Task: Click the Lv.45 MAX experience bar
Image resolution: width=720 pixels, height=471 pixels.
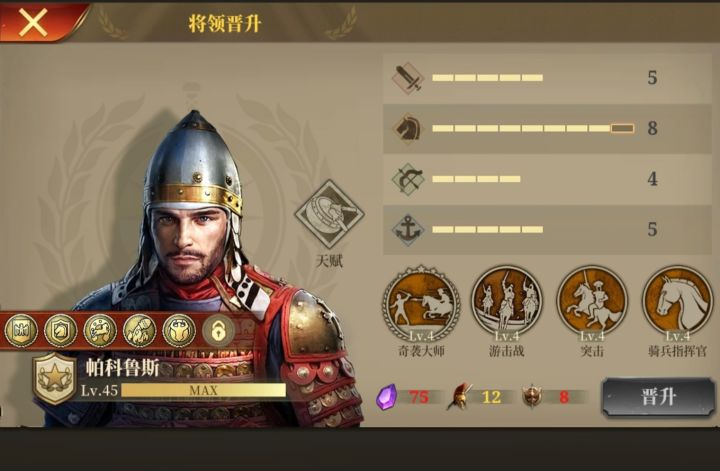Action: tap(203, 391)
